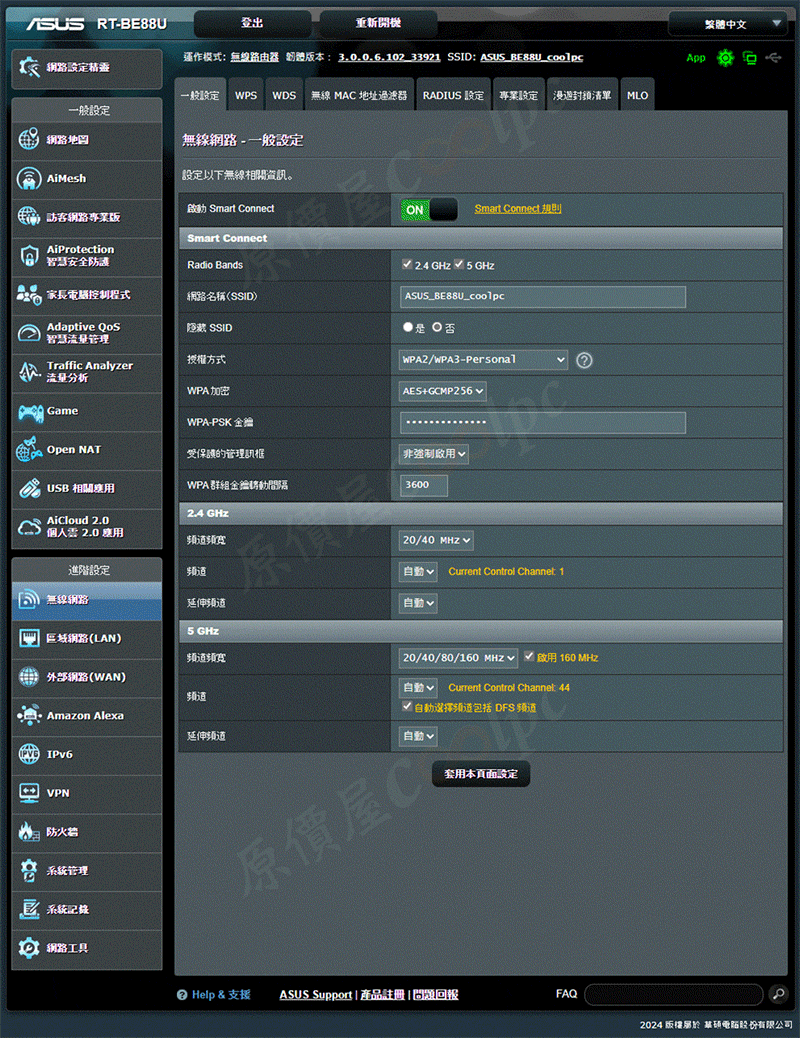
Task: Open the AiCloud 2.0 cloud icon
Action: (28, 526)
